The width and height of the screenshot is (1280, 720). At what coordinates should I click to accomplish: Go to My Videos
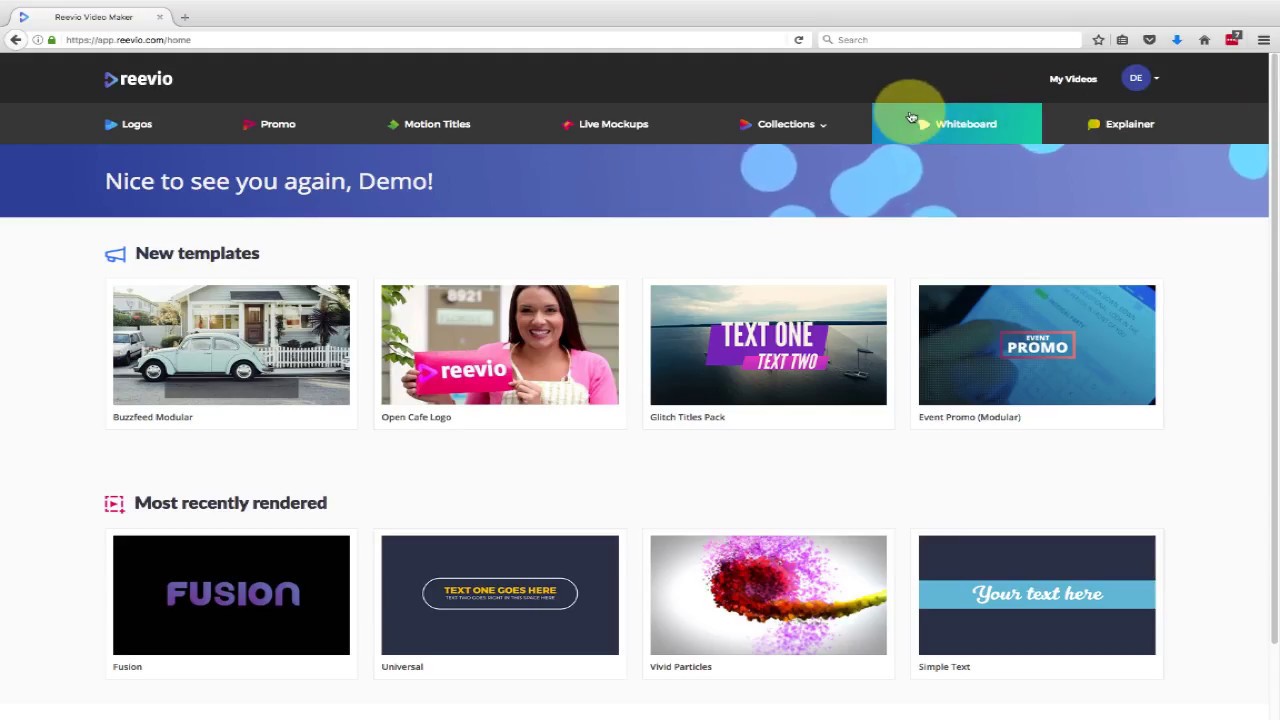(1073, 79)
